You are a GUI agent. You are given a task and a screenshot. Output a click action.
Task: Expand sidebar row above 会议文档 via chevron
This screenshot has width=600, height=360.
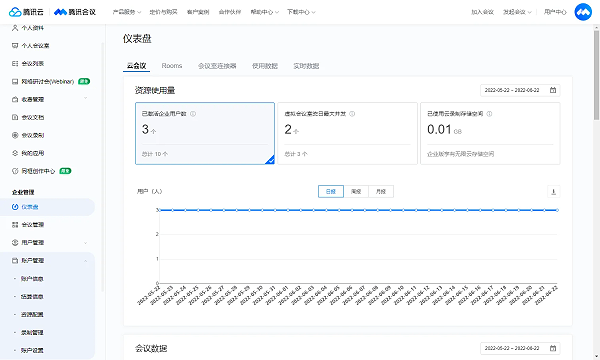click(x=85, y=99)
